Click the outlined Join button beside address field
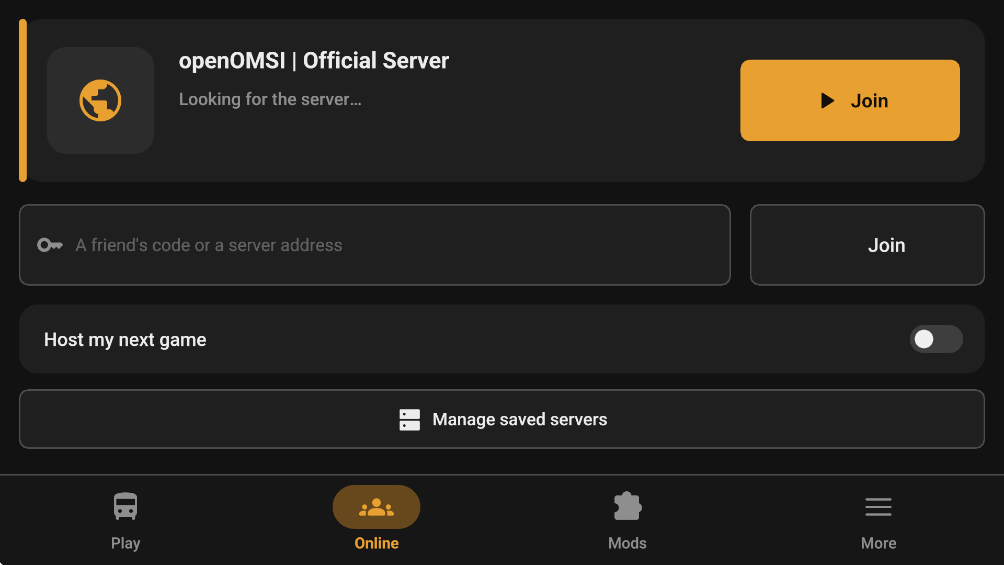Image resolution: width=1004 pixels, height=565 pixels. coord(867,245)
